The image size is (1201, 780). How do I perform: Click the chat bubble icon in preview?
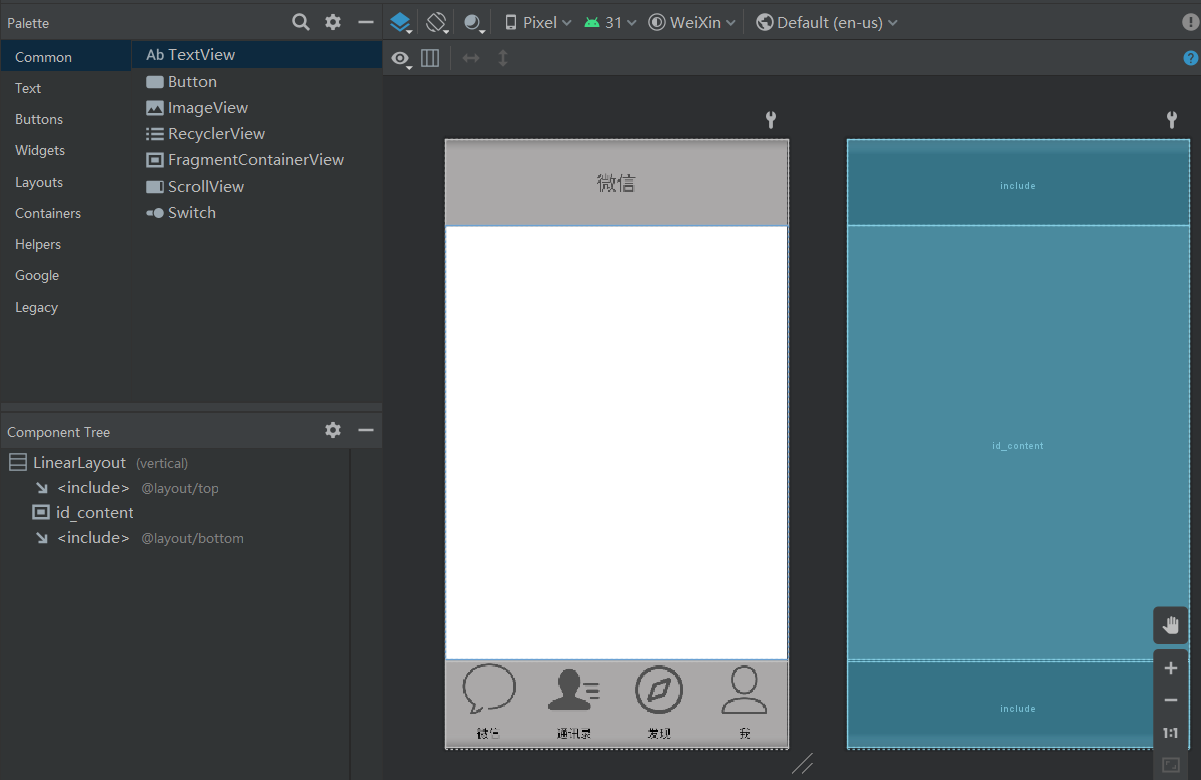(489, 688)
